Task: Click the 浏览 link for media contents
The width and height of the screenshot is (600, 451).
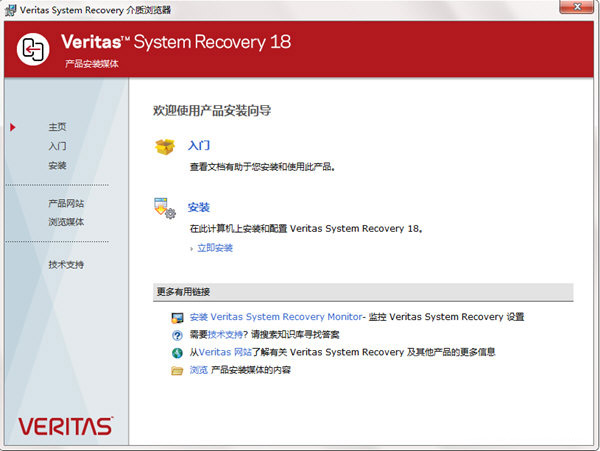Action: [199, 370]
